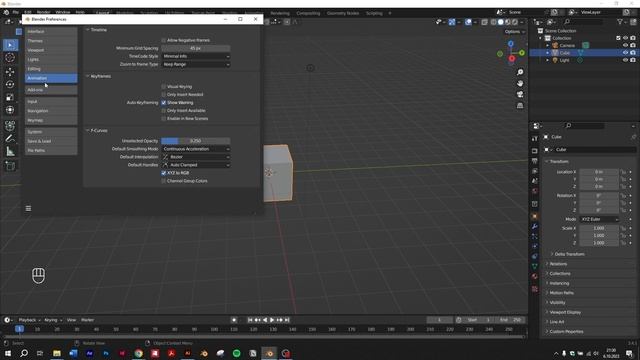Enable Only Insert Needed checkbox
Image resolution: width=640 pixels, height=360 pixels.
164,94
